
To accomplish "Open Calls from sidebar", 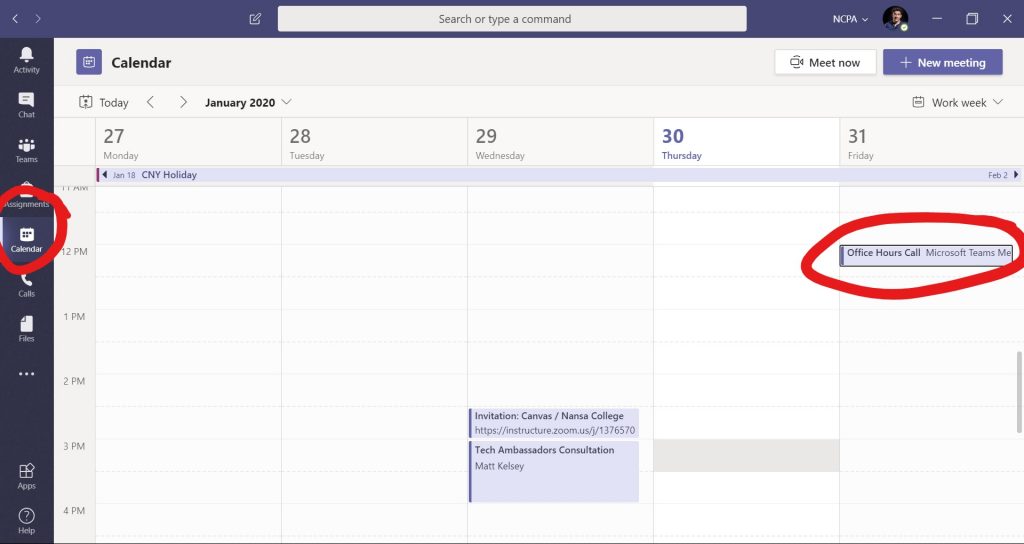I will (27, 284).
